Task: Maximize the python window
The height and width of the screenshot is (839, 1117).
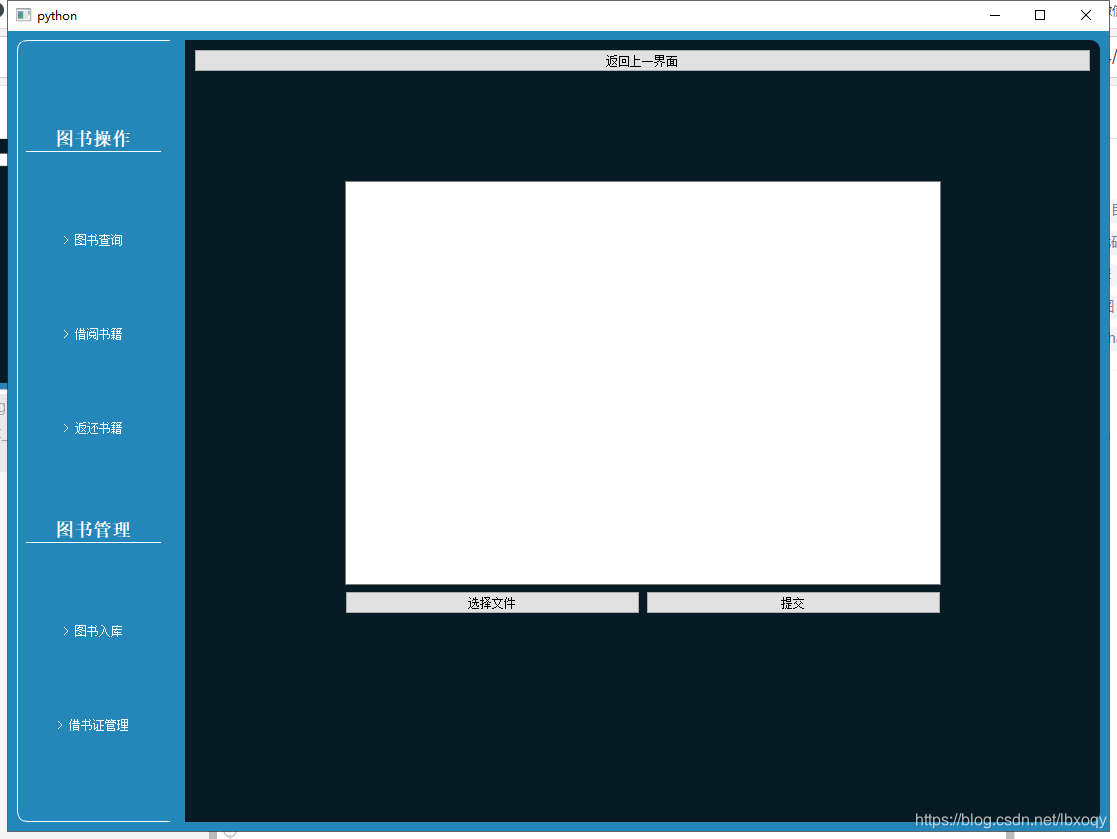Action: (1040, 15)
